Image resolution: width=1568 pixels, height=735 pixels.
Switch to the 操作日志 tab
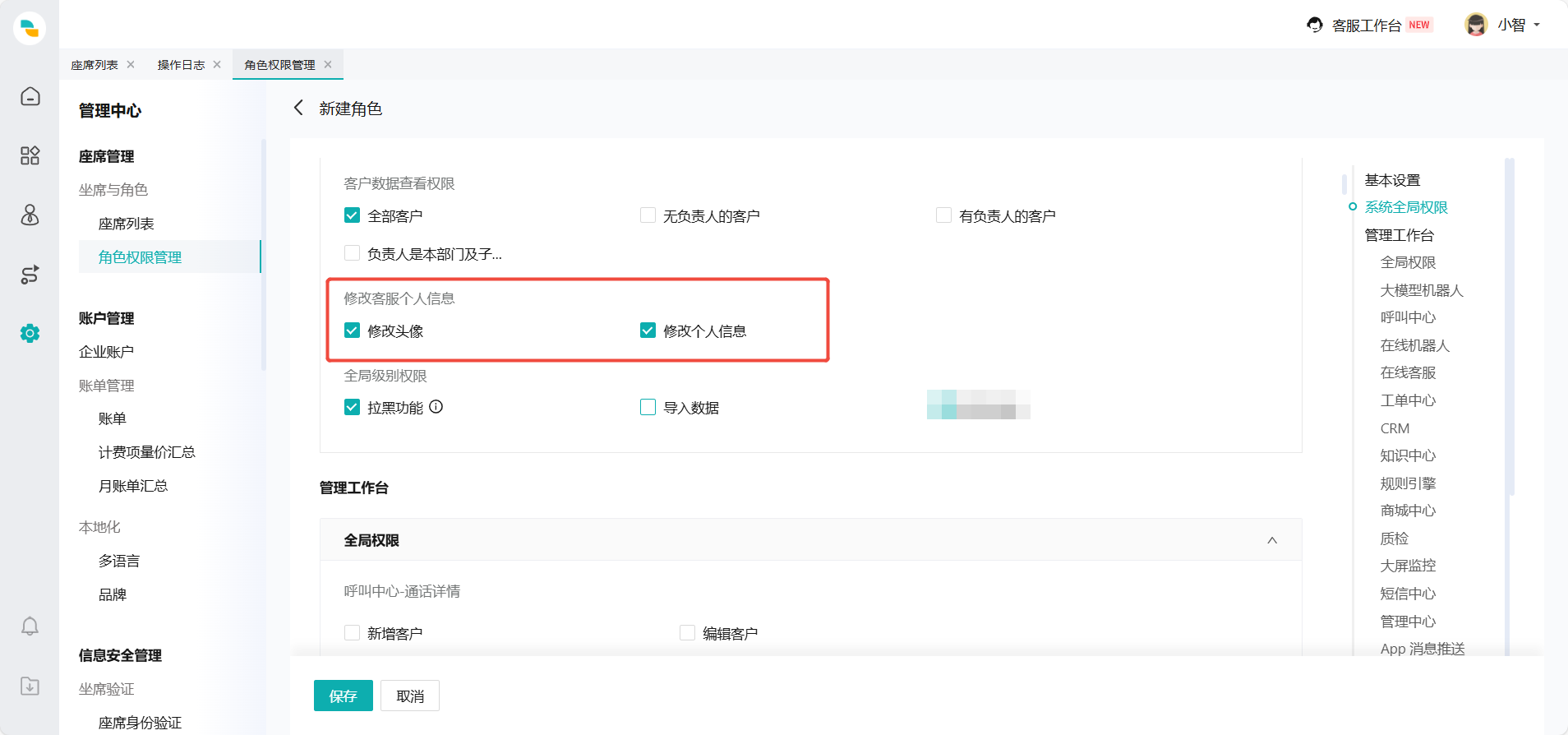point(181,65)
